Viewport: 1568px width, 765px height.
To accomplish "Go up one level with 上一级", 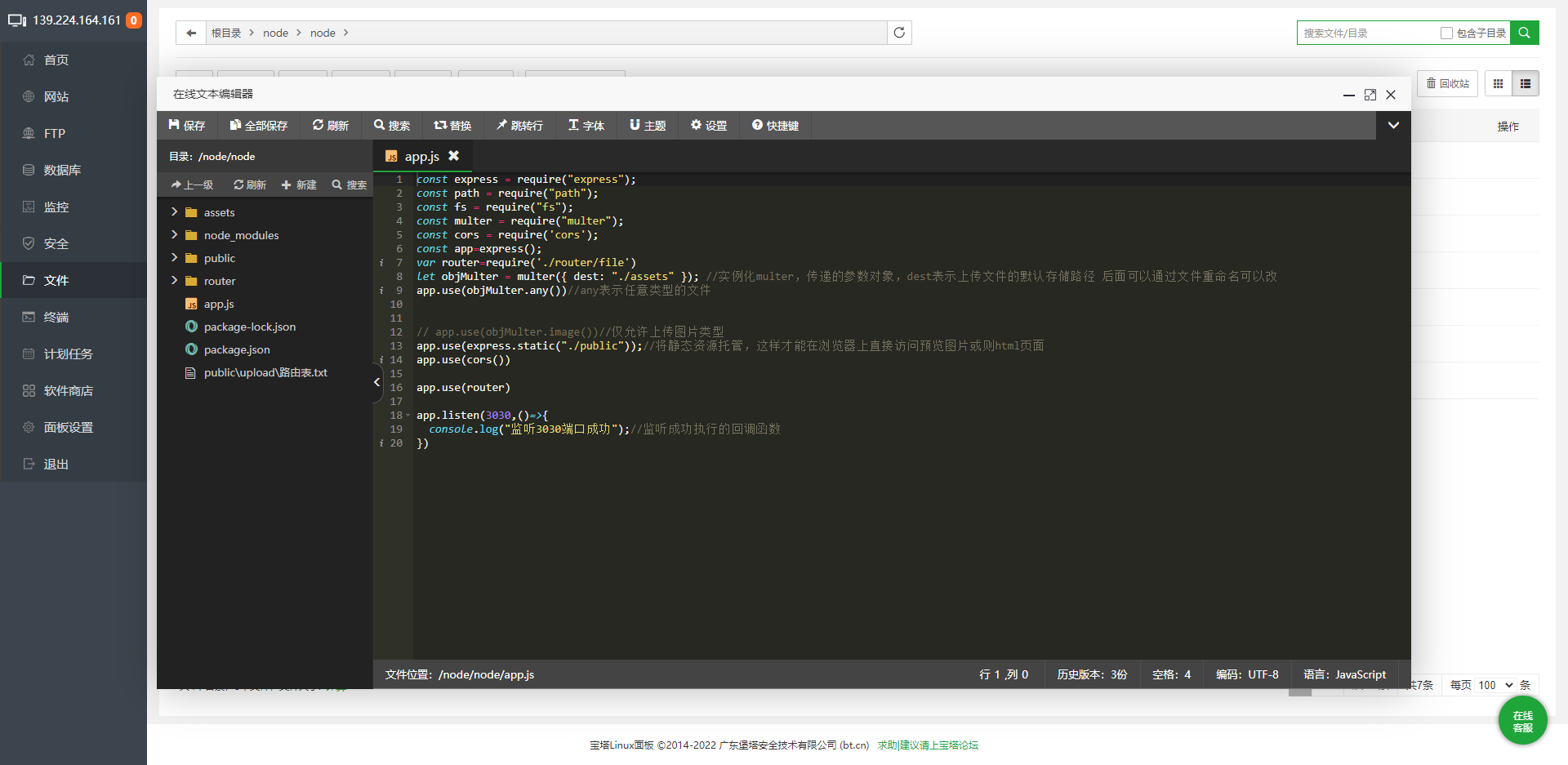I will pos(192,185).
